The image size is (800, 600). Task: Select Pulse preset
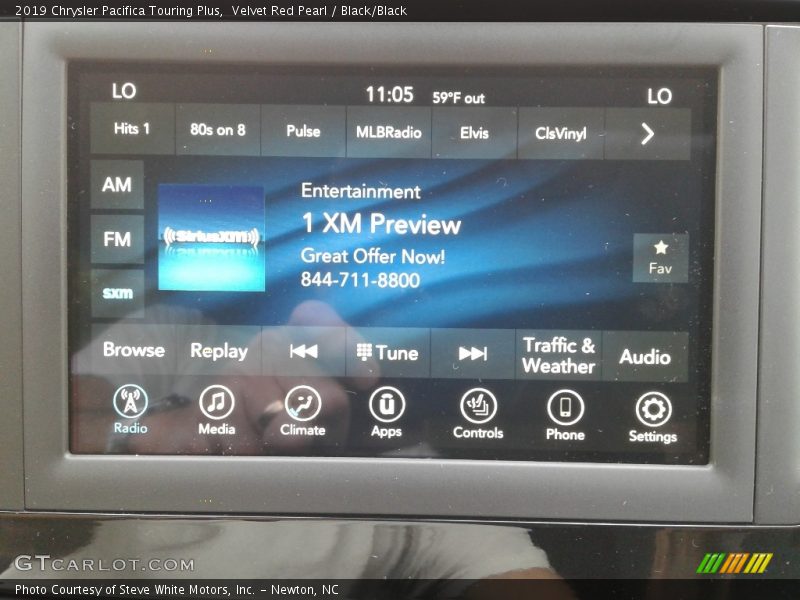click(304, 131)
